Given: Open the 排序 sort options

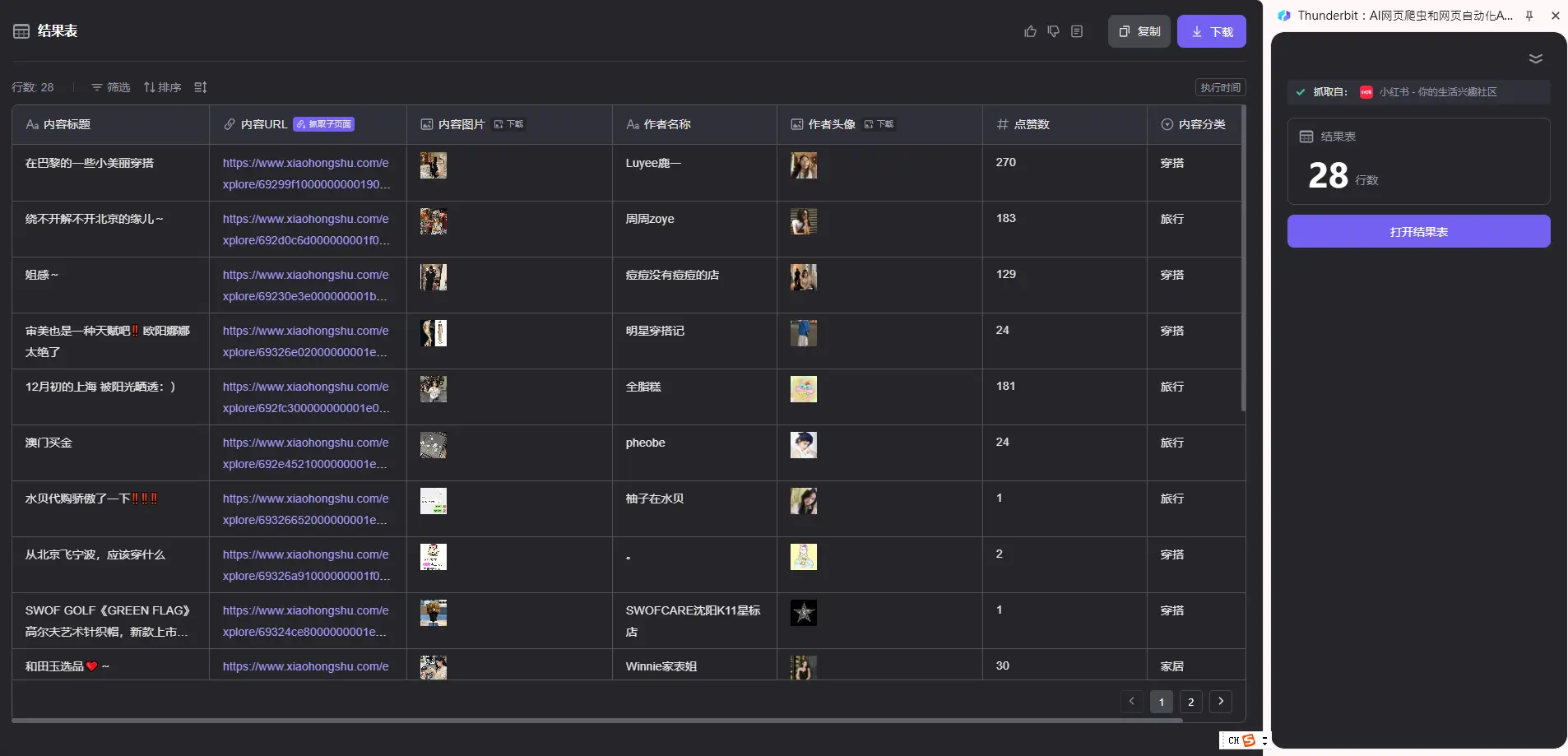Looking at the screenshot, I should coord(163,87).
